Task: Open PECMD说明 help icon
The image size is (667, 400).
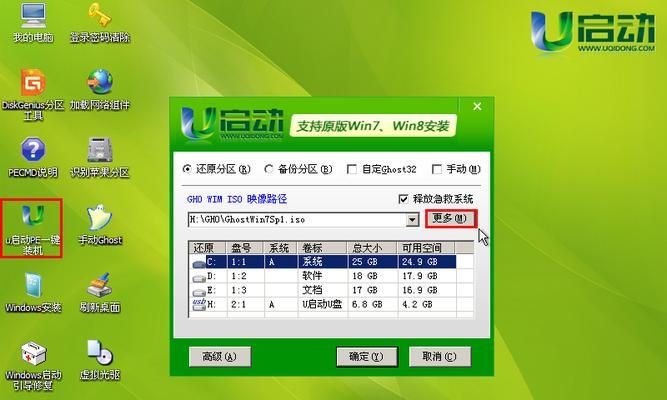Action: 33,157
